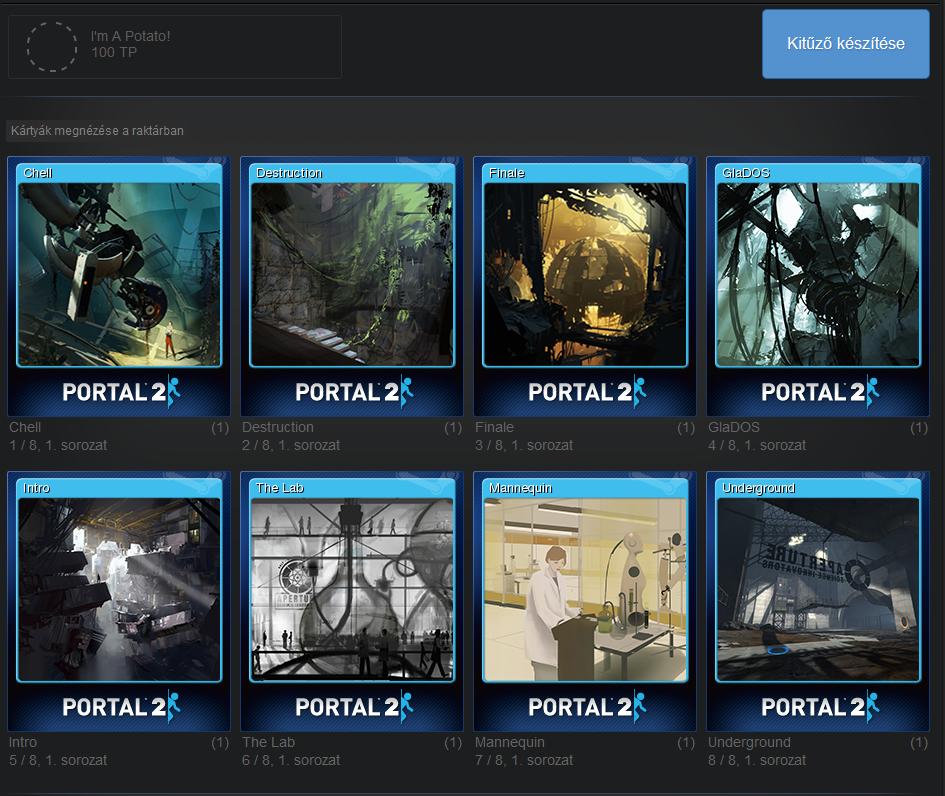Open the Mannequin trading card image
Image resolution: width=945 pixels, height=796 pixels.
pyautogui.click(x=585, y=590)
